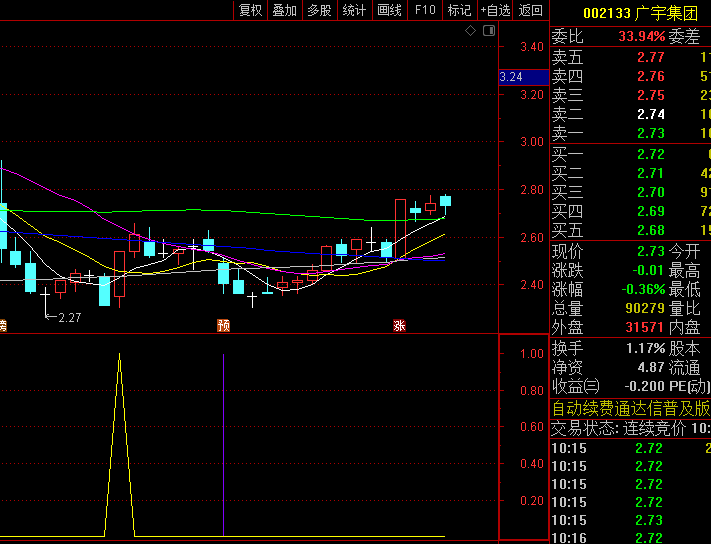Open the 叠加 overlay option
Screen dimensions: 711x544
(x=285, y=10)
